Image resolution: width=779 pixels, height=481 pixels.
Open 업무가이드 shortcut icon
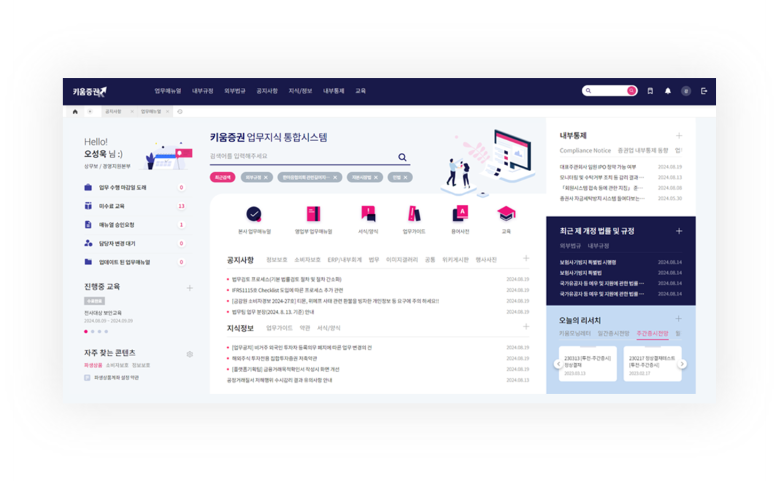pos(414,214)
